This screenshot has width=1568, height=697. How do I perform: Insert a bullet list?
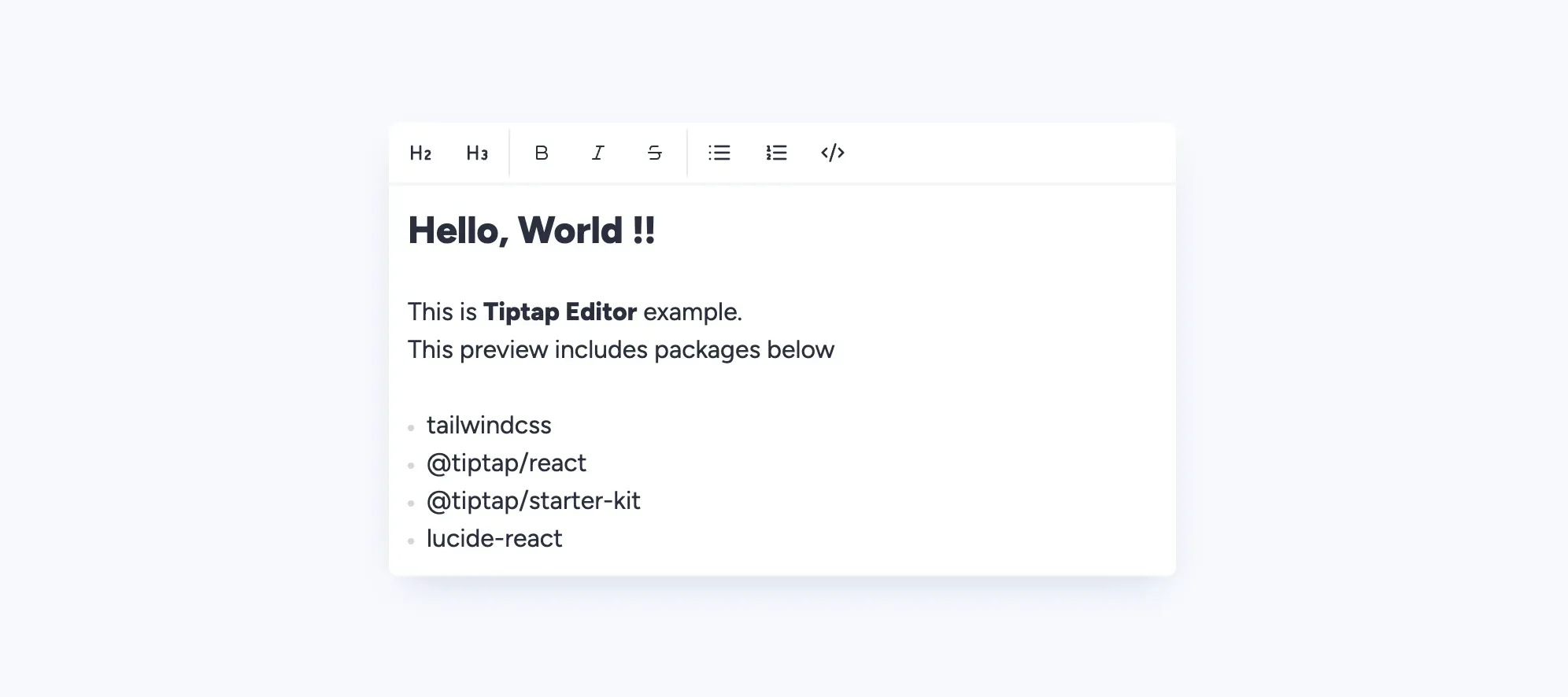[x=719, y=153]
